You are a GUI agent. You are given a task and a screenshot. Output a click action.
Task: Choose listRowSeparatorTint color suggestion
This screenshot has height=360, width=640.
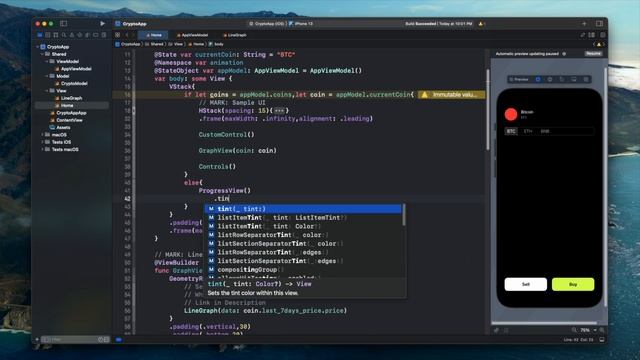tap(303, 235)
